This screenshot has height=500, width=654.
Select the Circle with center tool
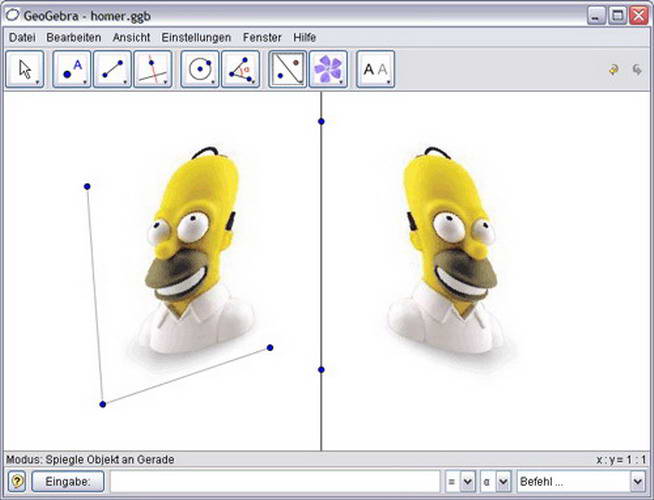point(200,69)
